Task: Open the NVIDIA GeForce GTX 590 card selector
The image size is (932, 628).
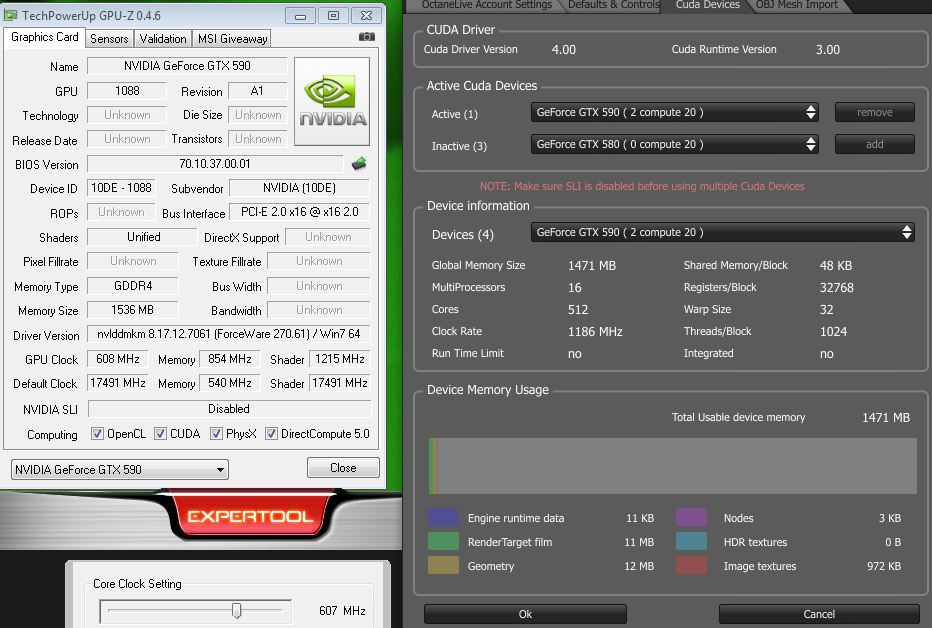Action: (x=119, y=469)
